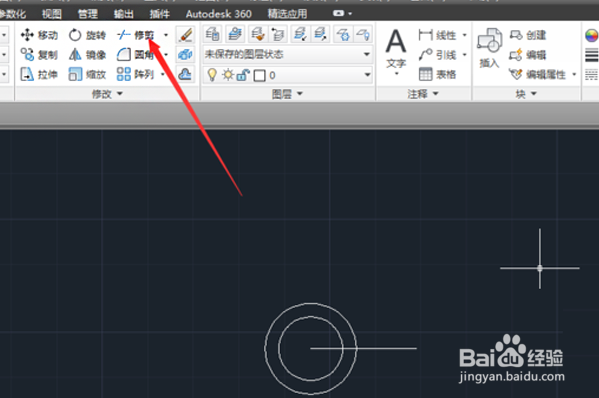This screenshot has height=398, width=599.
Task: Toggle layer 0 freeze sun icon
Action: 228,75
